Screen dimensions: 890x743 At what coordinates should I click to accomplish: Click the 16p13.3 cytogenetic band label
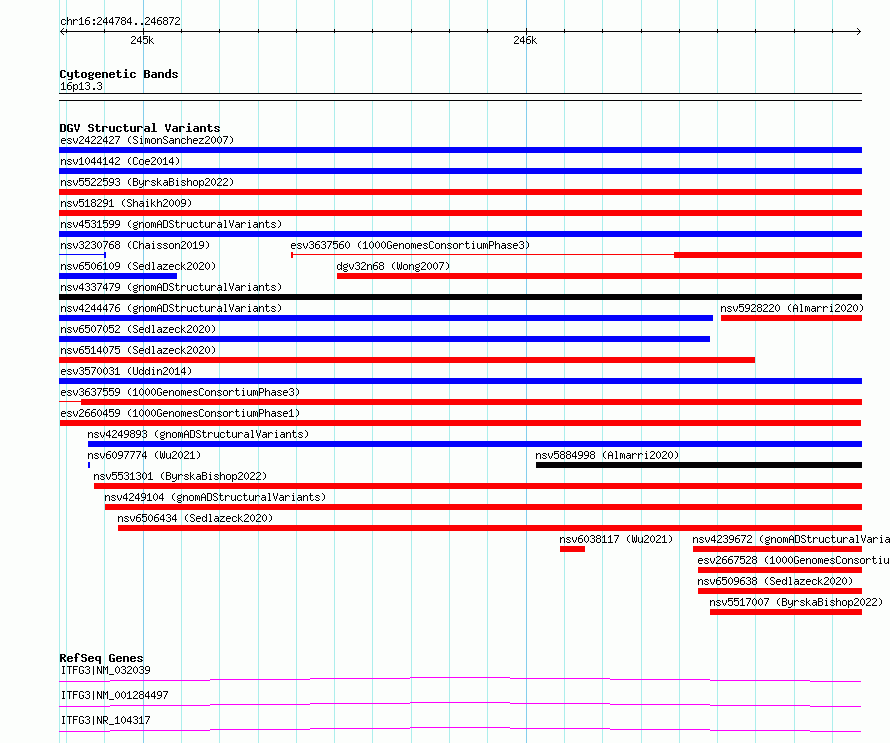pos(81,86)
